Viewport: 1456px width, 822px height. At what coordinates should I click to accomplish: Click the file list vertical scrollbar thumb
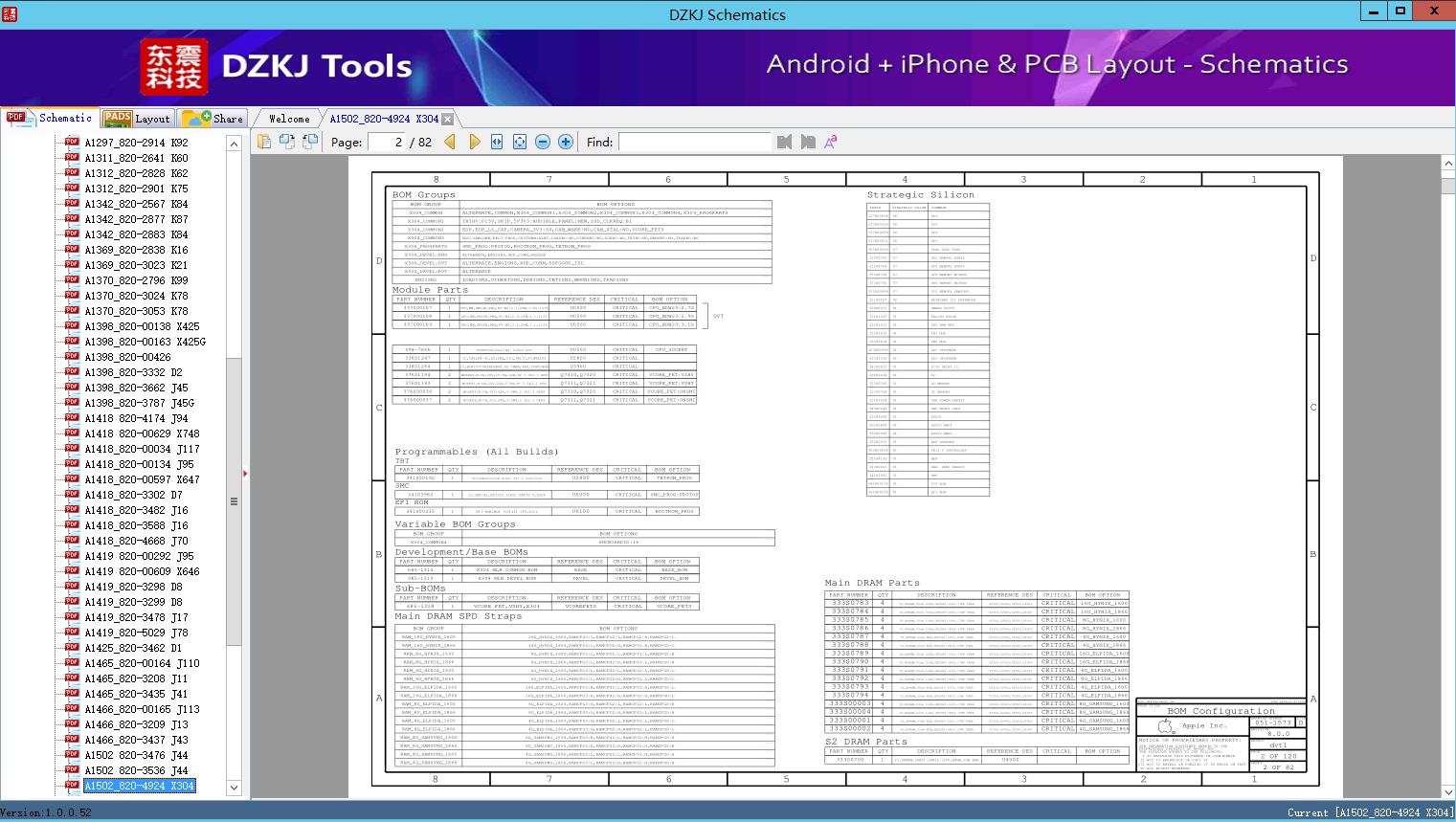234,500
